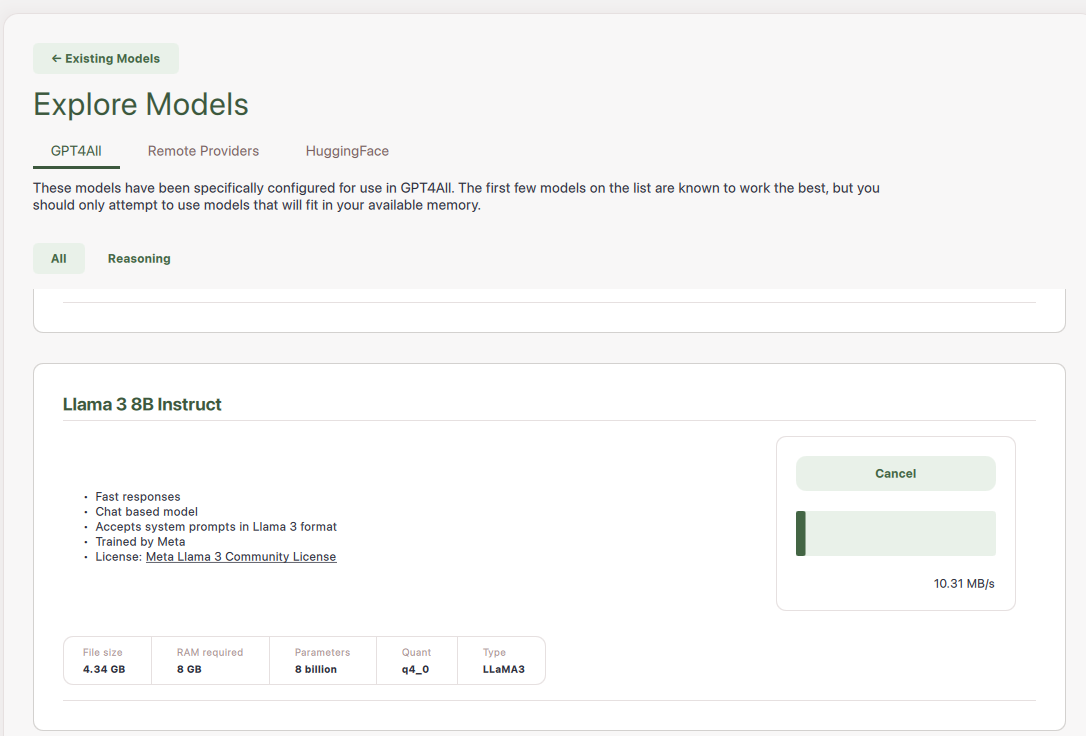Screen dimensions: 1086x736
Task: Cancel the Llama 3 download
Action: (x=895, y=474)
